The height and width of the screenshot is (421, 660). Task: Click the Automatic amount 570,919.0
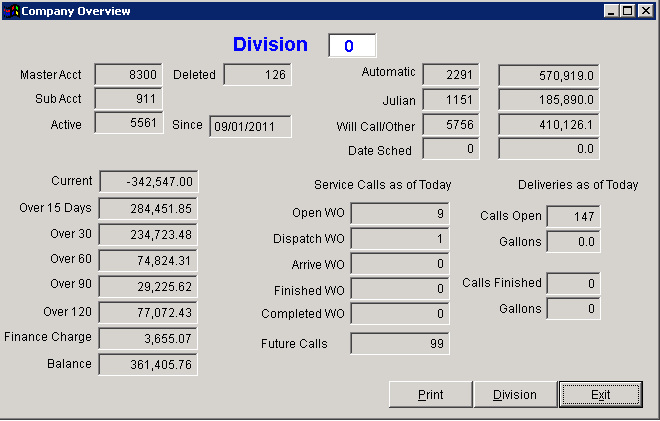[548, 75]
